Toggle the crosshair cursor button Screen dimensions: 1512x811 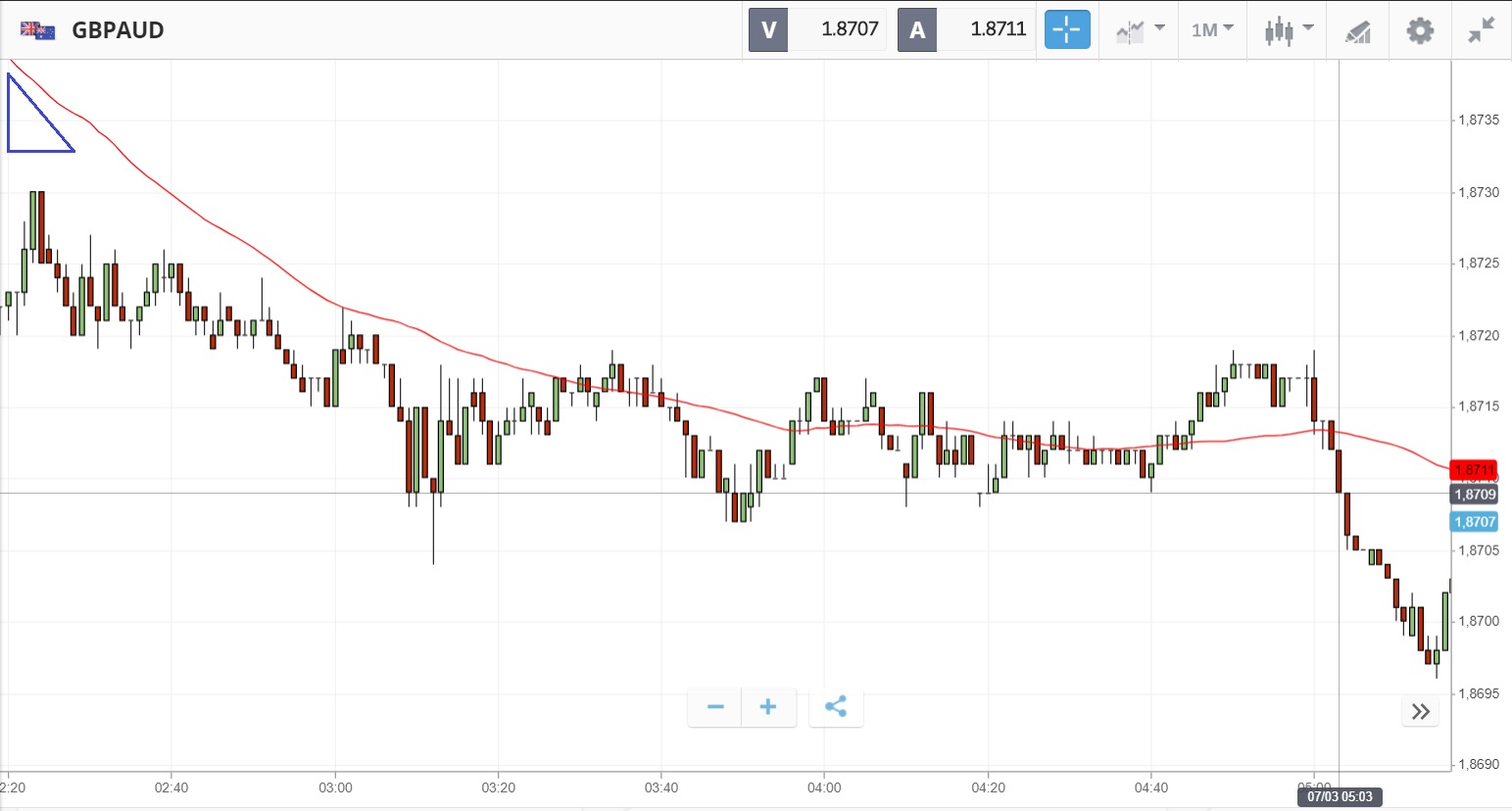[x=1066, y=30]
